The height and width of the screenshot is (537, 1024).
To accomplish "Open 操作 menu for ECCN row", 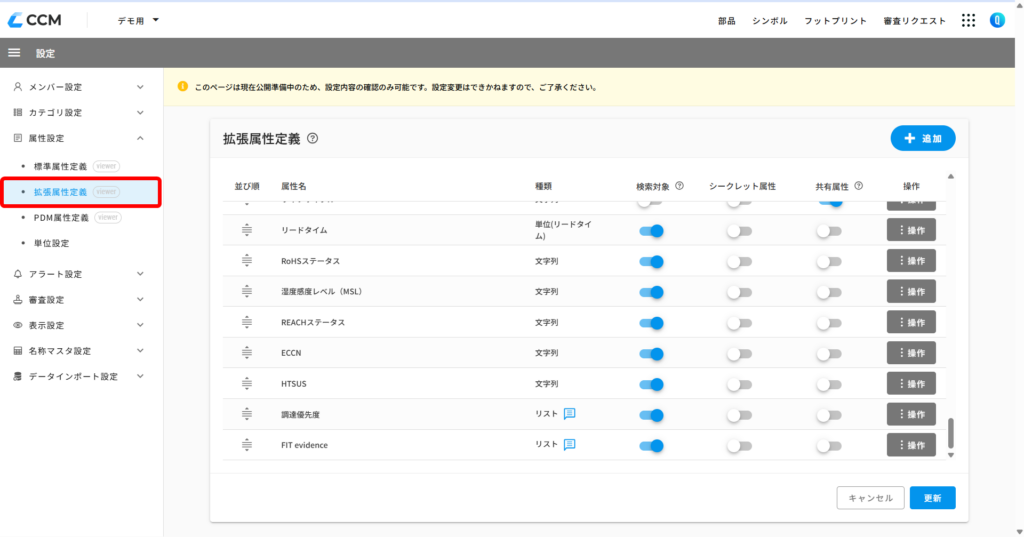I will point(911,353).
